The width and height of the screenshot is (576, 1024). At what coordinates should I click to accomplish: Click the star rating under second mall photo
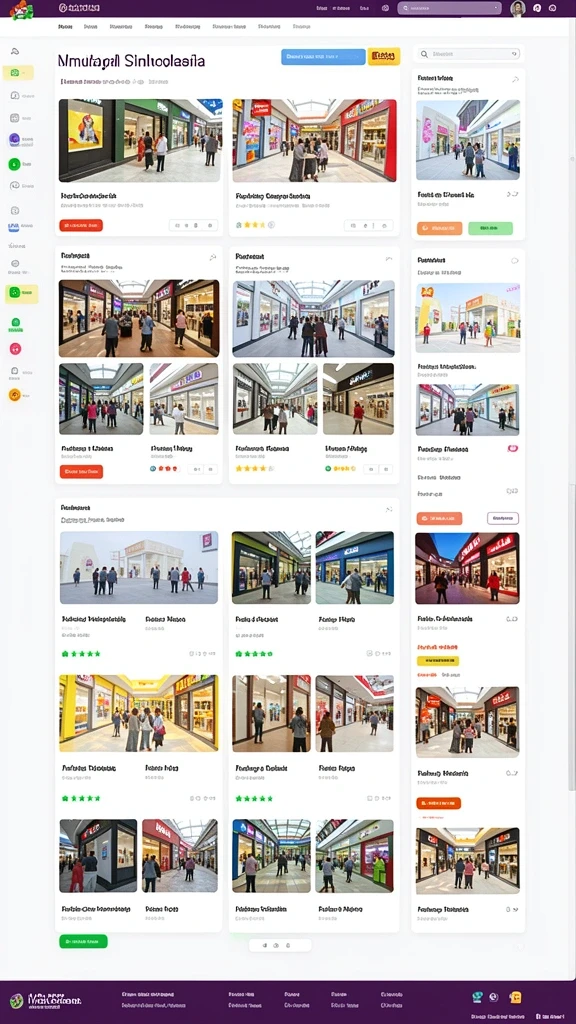(x=251, y=225)
